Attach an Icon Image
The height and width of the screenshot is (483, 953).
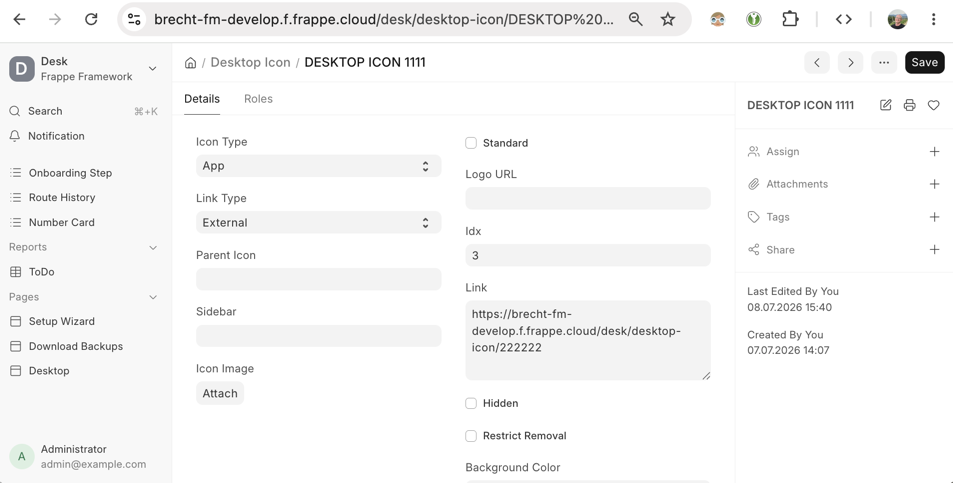tap(220, 393)
